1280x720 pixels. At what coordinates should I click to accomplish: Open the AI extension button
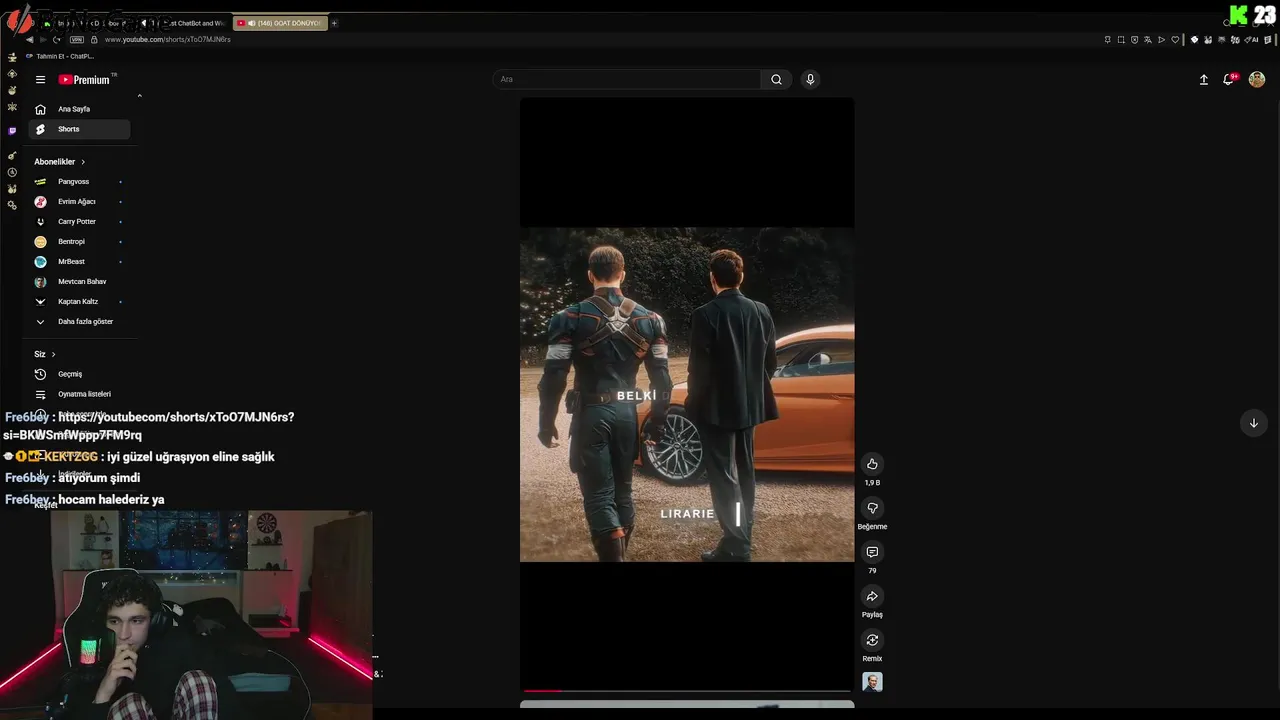click(1251, 40)
